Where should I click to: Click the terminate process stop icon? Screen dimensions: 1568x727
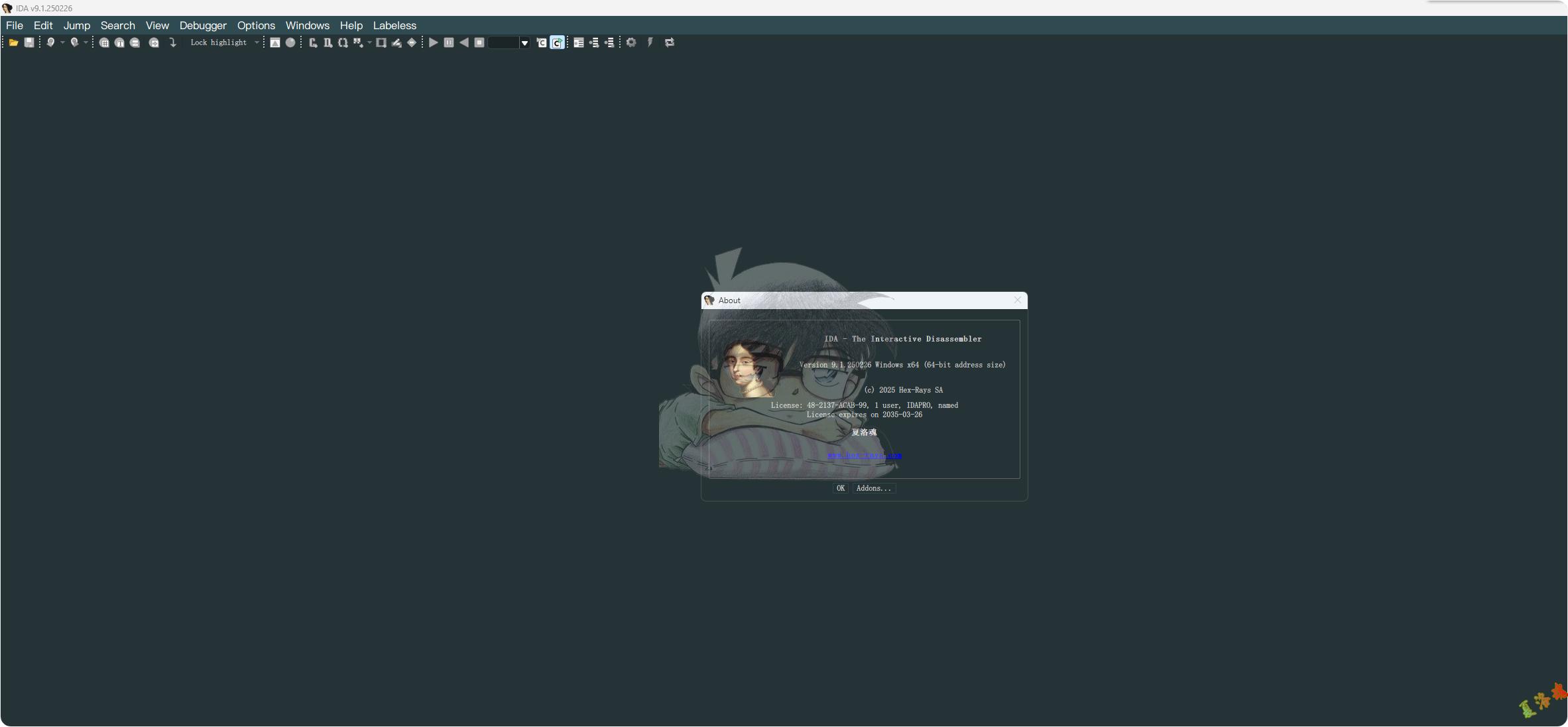point(479,42)
